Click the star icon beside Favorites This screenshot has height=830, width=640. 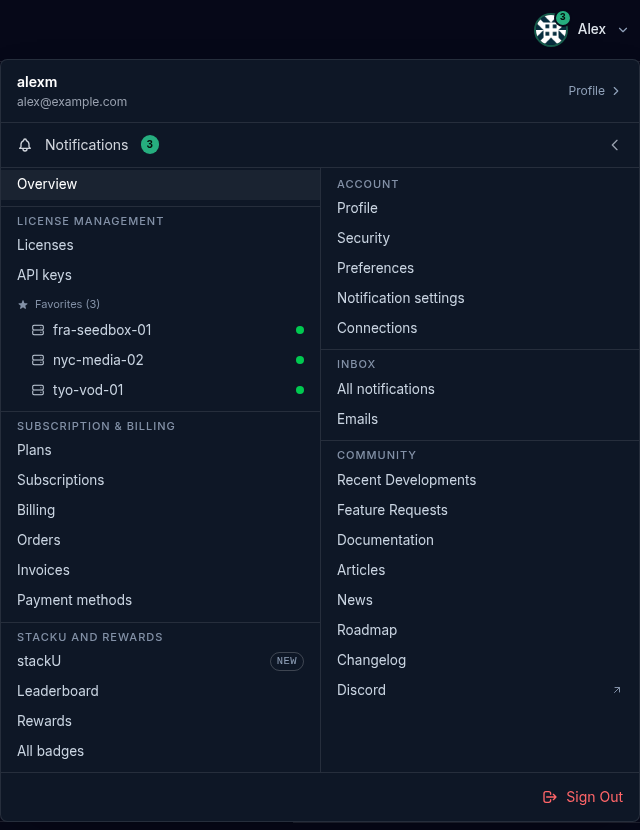coord(23,304)
